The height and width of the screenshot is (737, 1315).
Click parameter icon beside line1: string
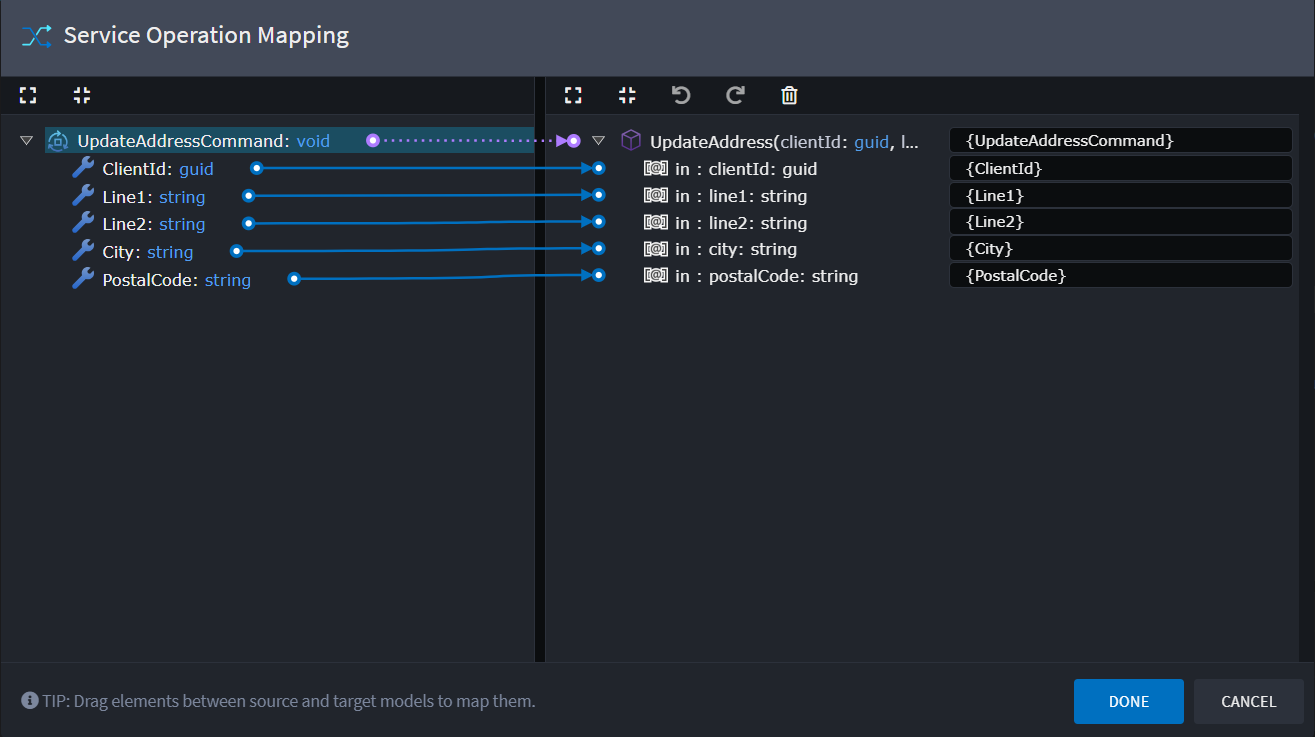(x=655, y=196)
